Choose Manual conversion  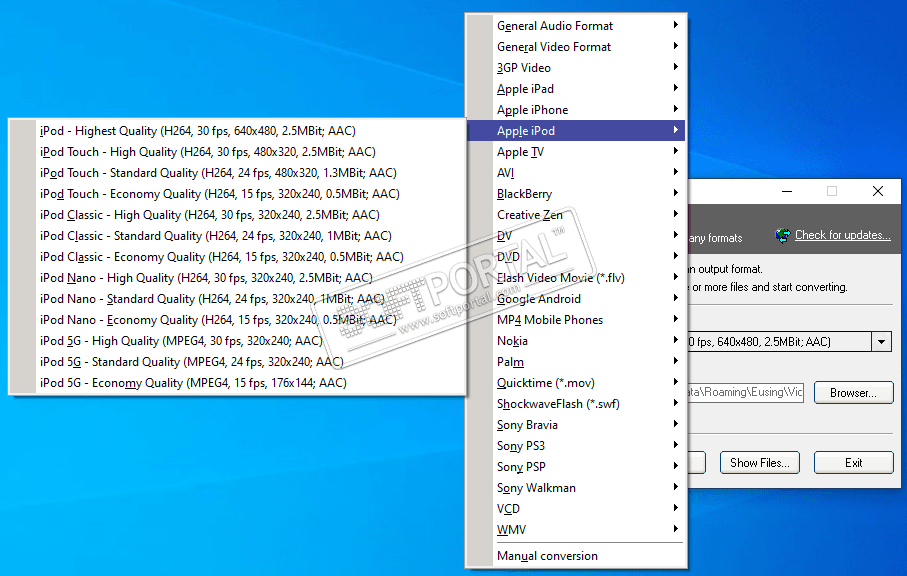(576, 556)
